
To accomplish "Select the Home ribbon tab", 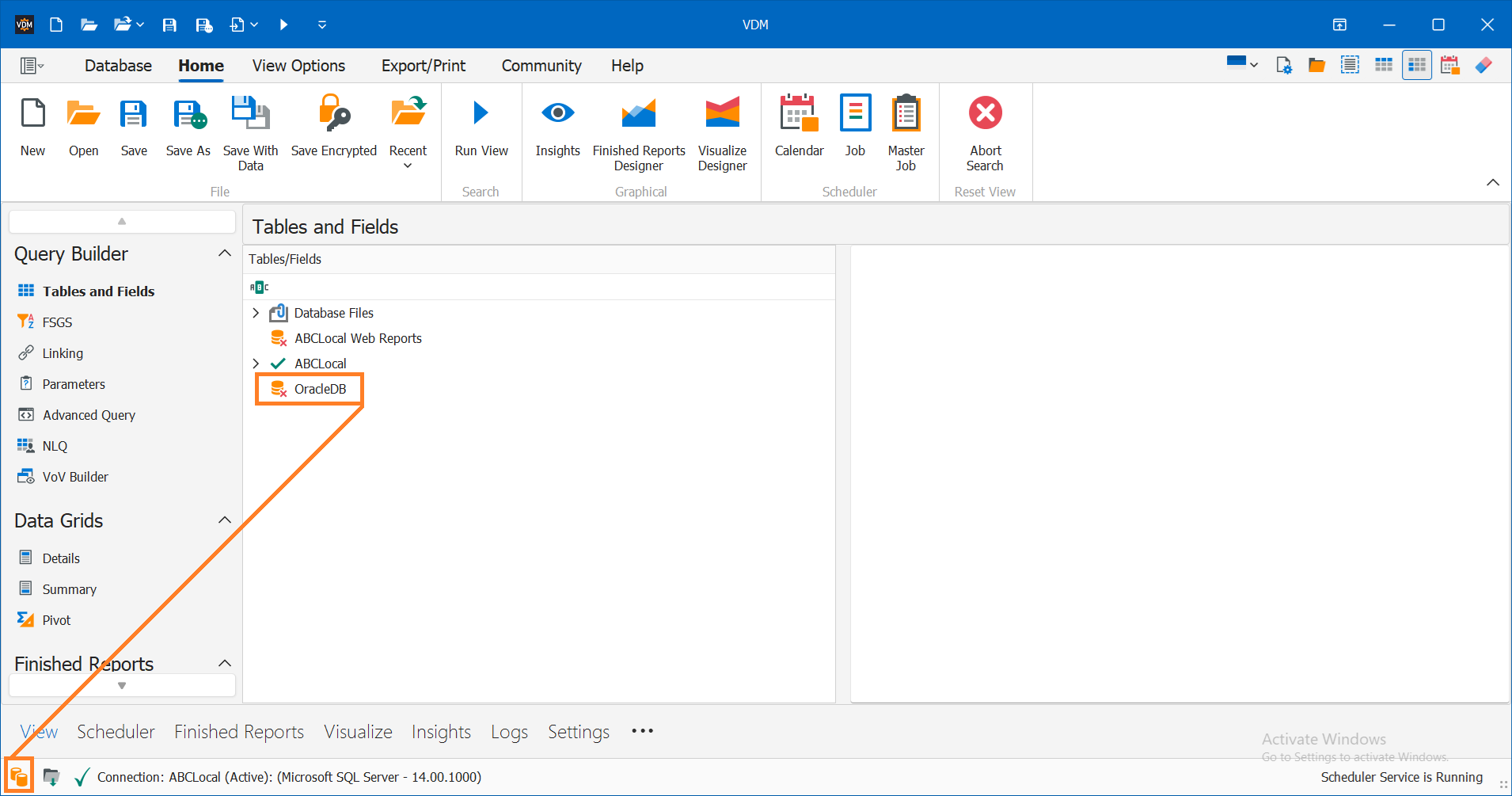I will click(201, 66).
